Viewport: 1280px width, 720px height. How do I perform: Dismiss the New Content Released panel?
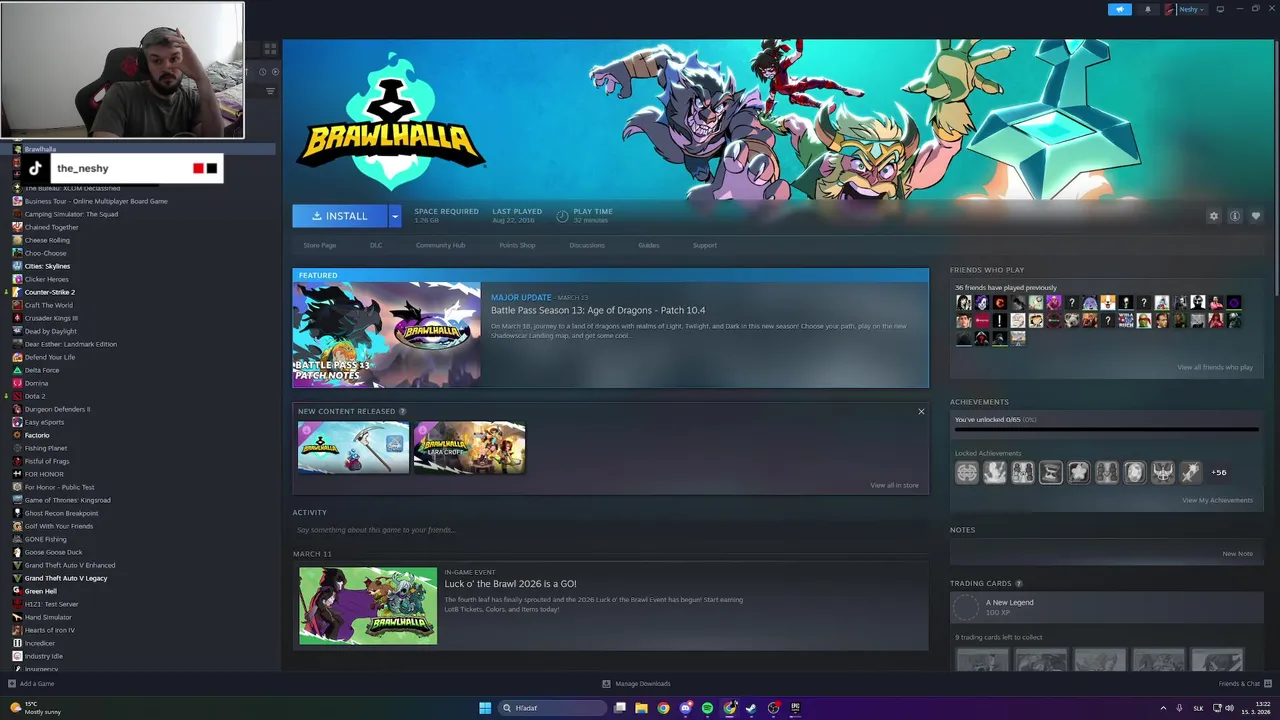[921, 411]
